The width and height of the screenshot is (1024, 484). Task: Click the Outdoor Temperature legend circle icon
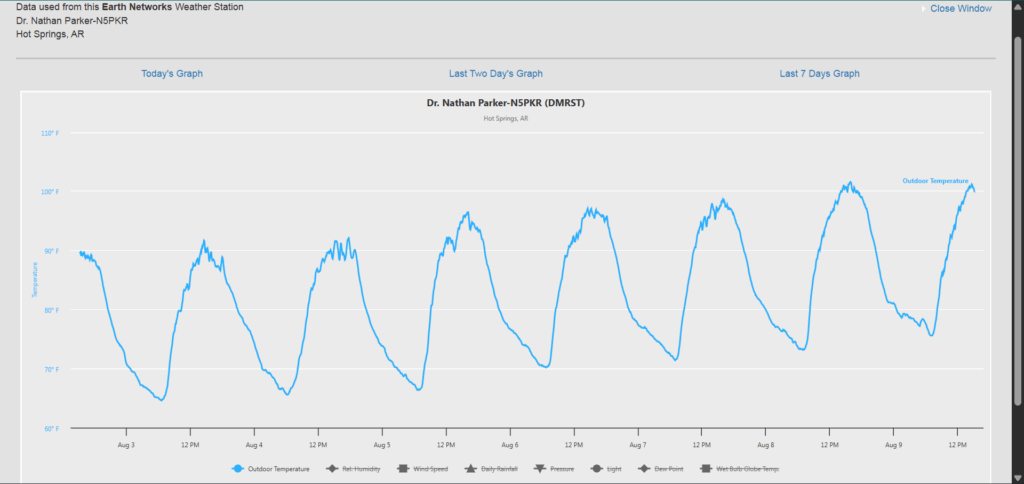[x=238, y=468]
